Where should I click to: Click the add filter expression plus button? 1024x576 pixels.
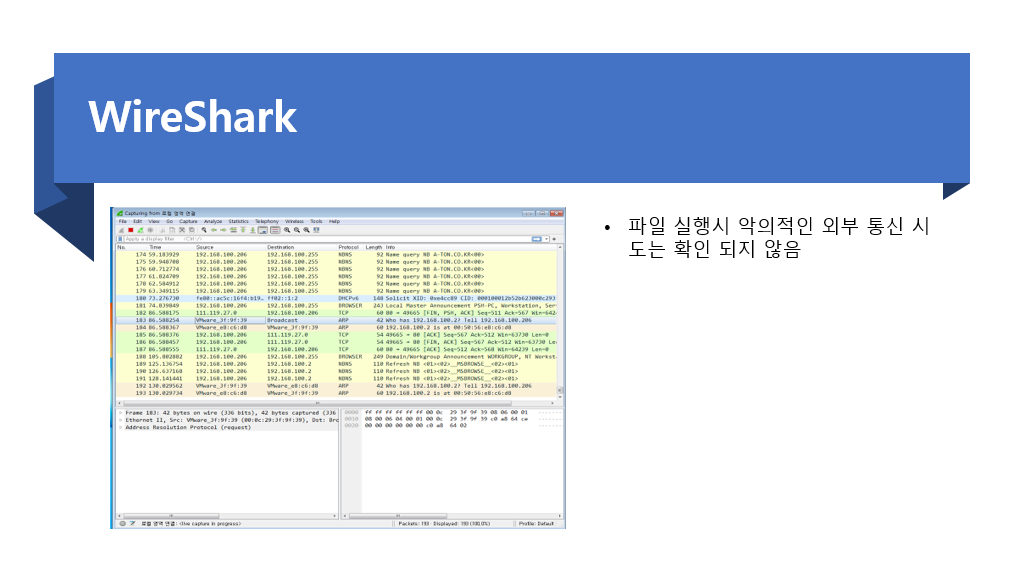[x=554, y=239]
